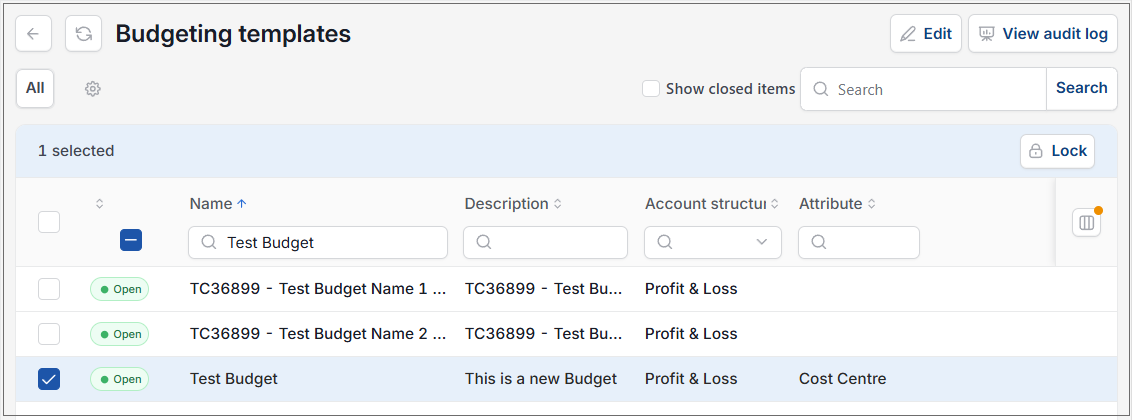Click the status column sort arrows
This screenshot has height=420, width=1134.
(x=100, y=204)
